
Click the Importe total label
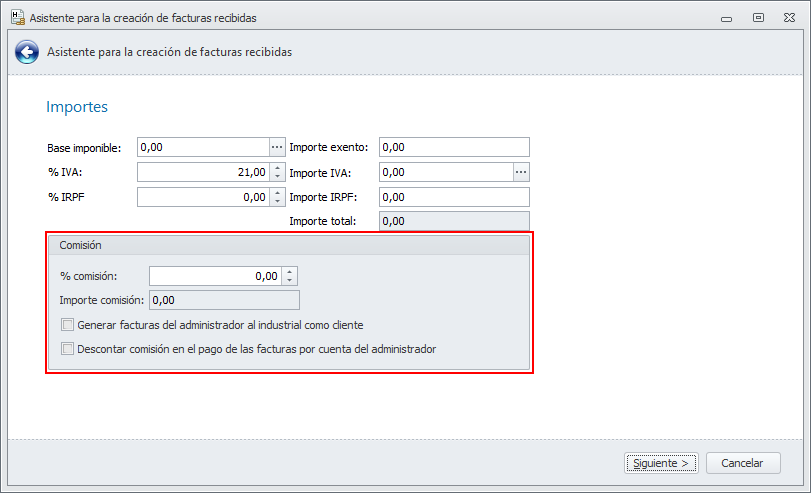click(323, 221)
